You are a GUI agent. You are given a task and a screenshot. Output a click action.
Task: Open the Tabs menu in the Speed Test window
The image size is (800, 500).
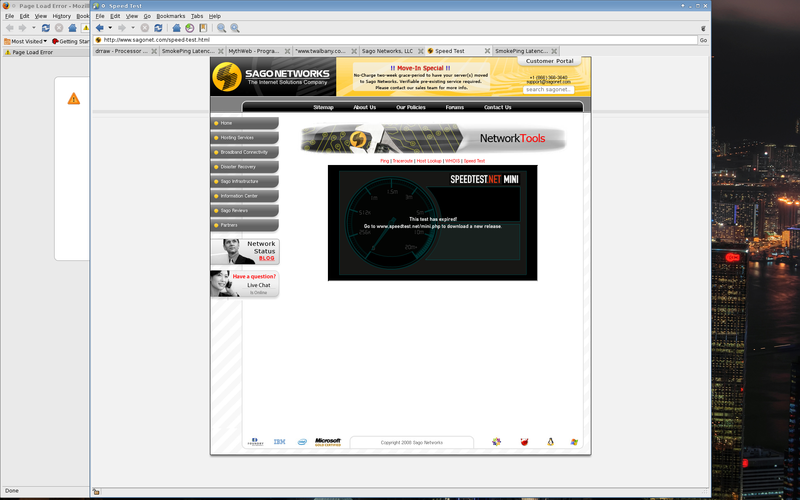(x=197, y=16)
